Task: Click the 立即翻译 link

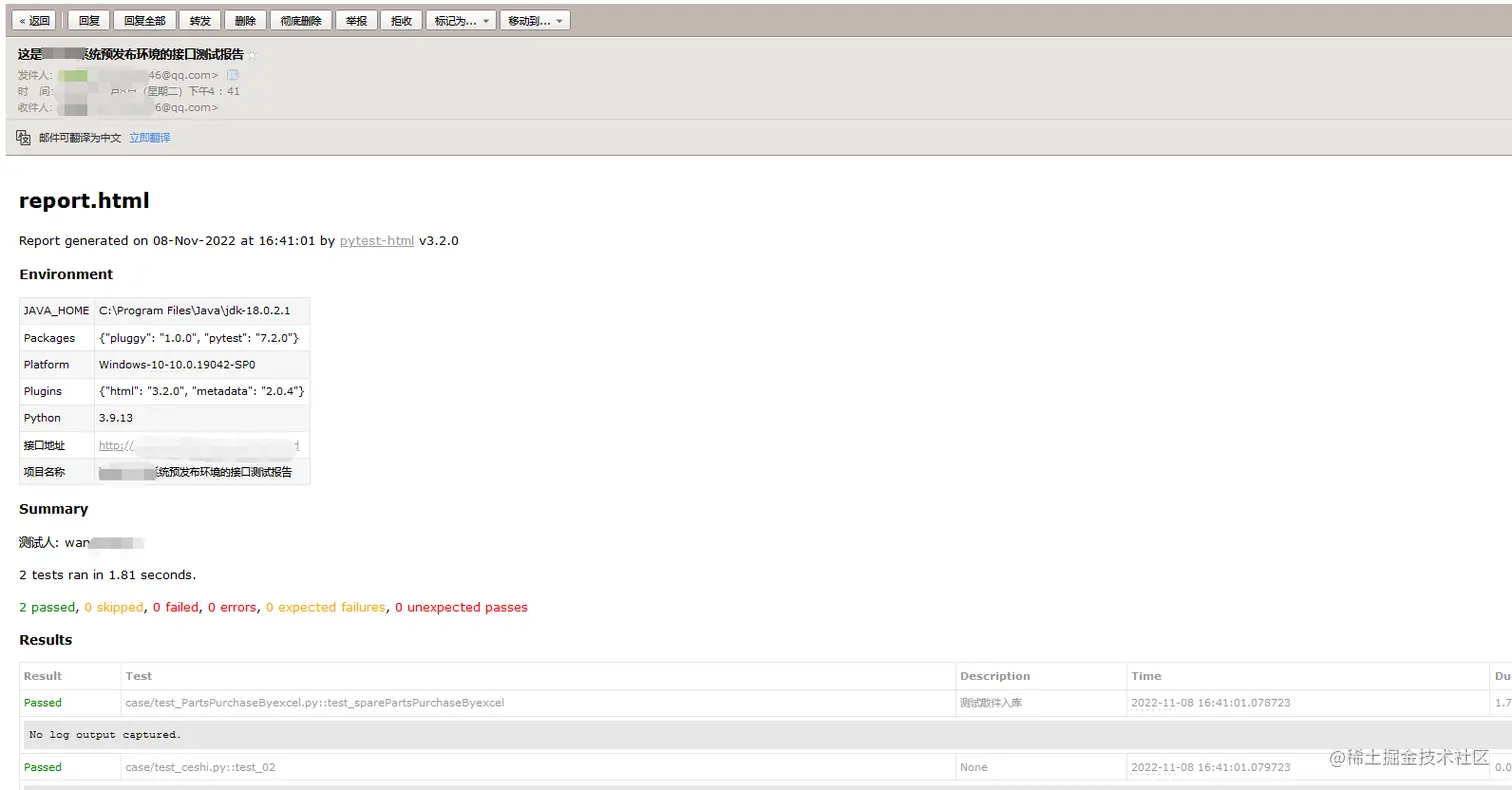Action: click(150, 138)
